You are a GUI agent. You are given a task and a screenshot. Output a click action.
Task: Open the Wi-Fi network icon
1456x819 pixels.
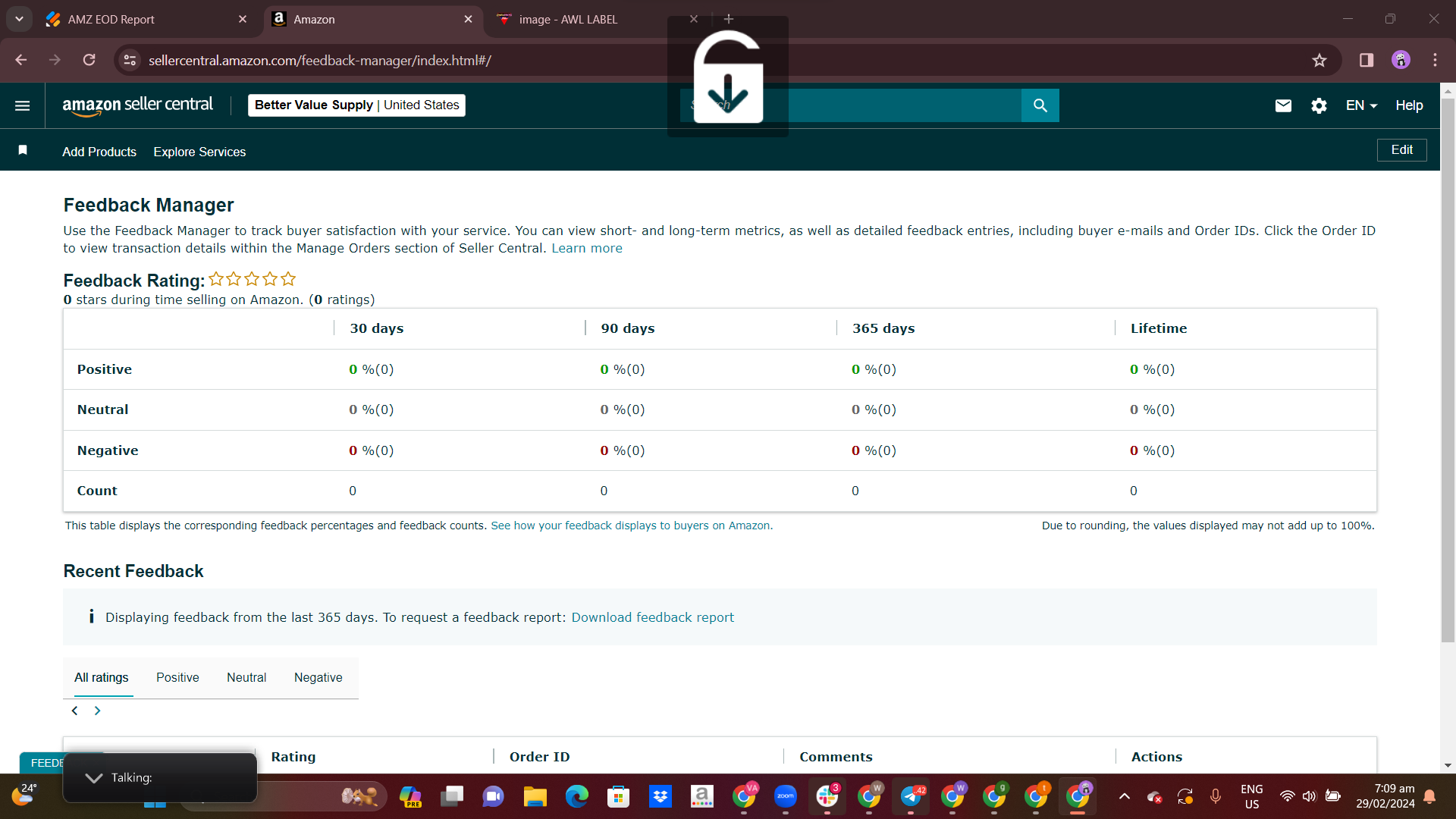(1287, 796)
